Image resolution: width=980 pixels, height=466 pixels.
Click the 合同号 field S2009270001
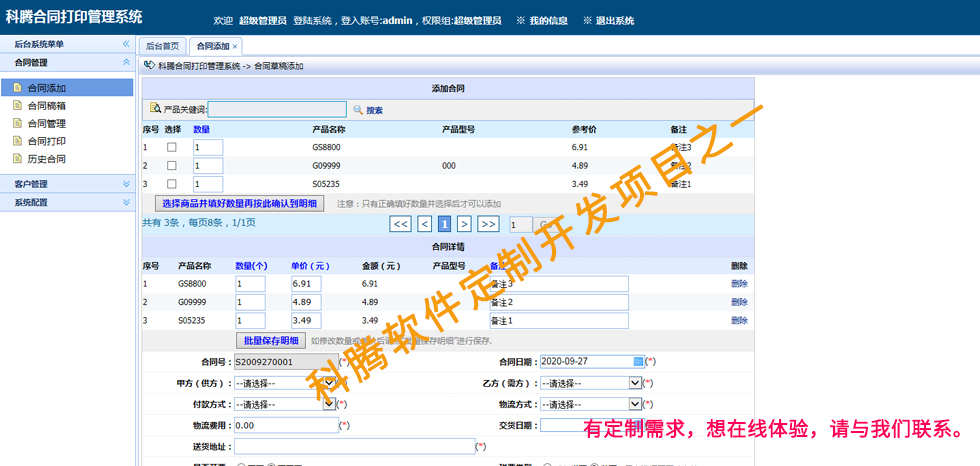tap(286, 362)
